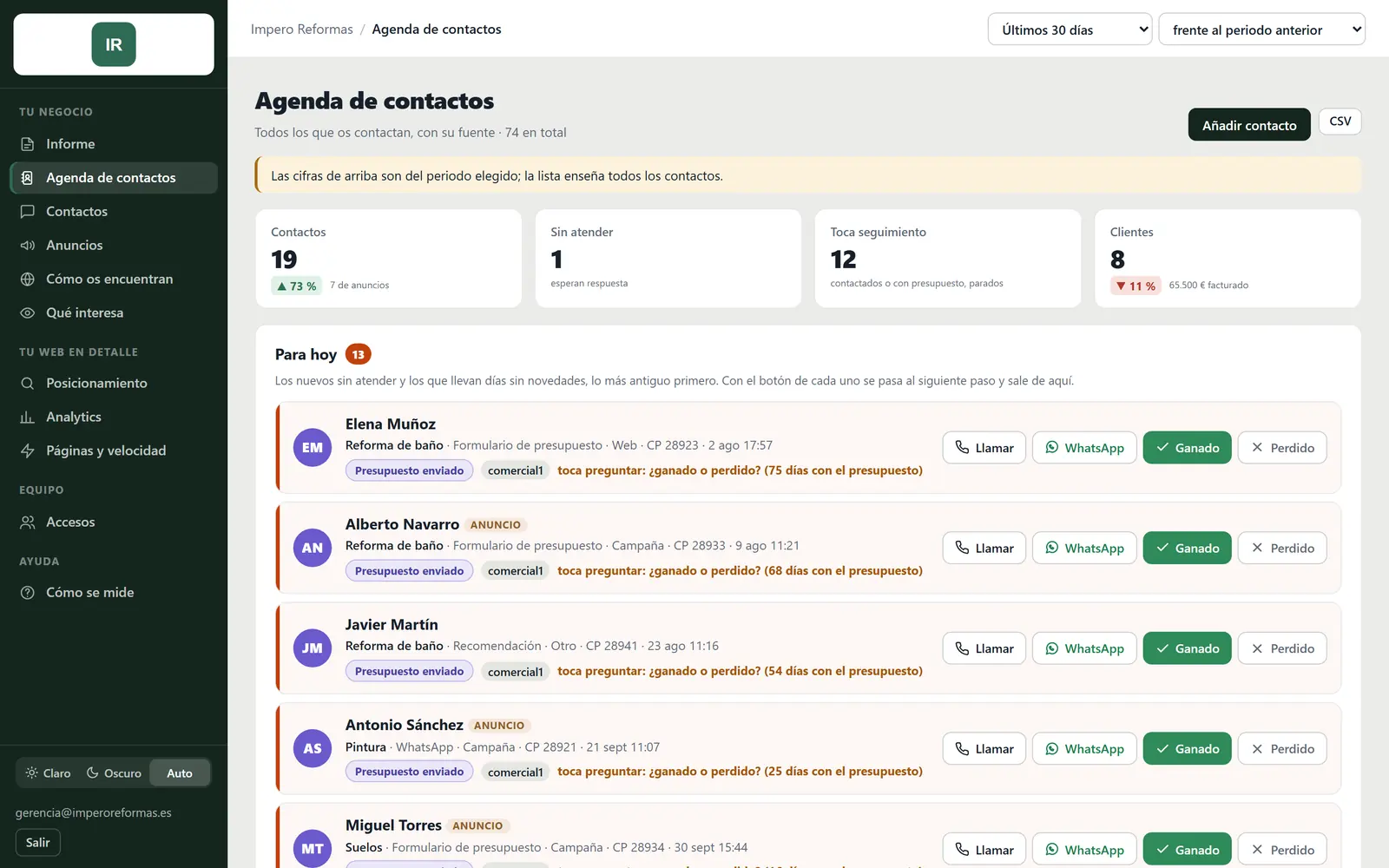The image size is (1389, 868).
Task: Expand the frente al periodo anterior dropdown
Action: [x=1261, y=30]
